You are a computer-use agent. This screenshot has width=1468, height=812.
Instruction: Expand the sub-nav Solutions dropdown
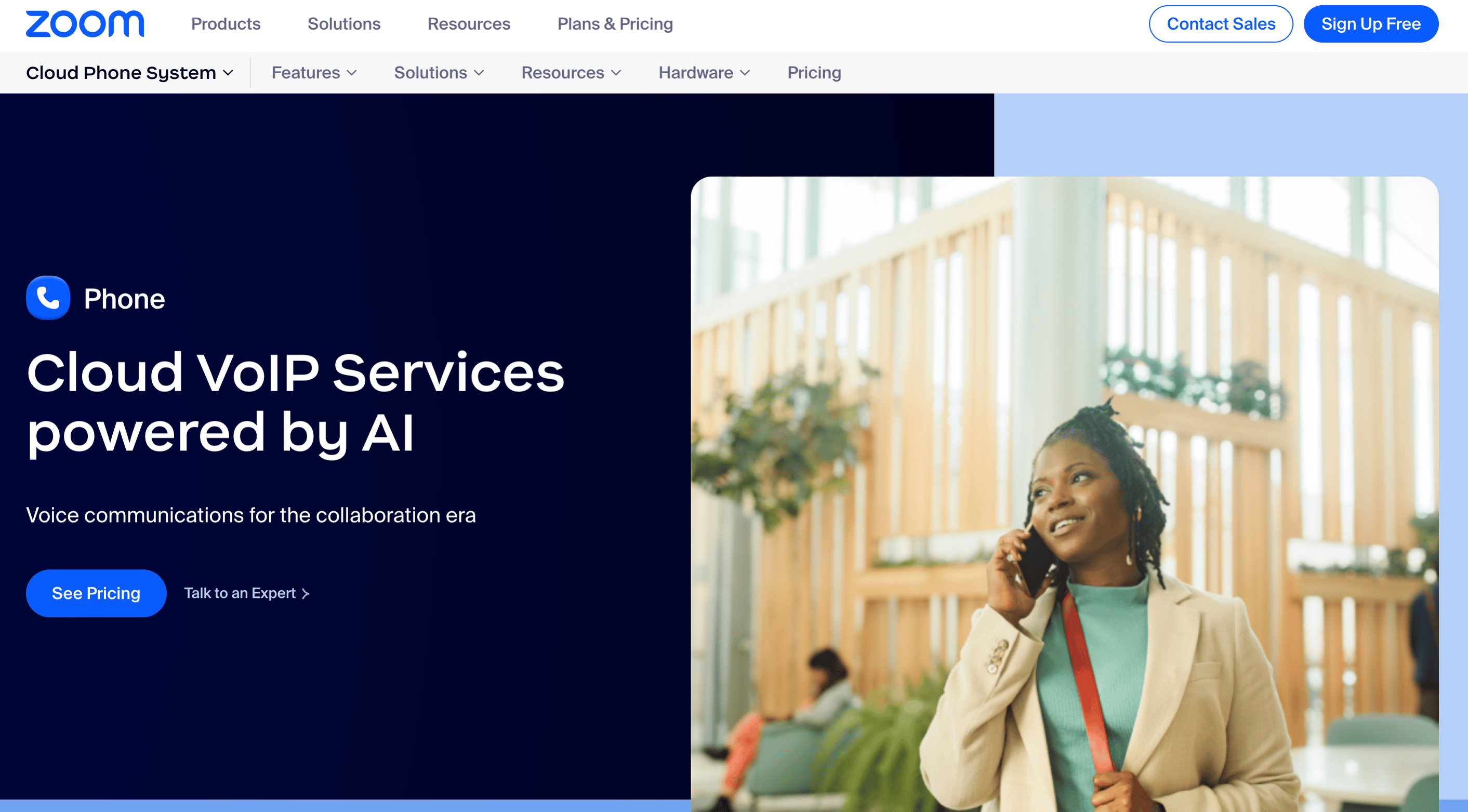tap(439, 73)
